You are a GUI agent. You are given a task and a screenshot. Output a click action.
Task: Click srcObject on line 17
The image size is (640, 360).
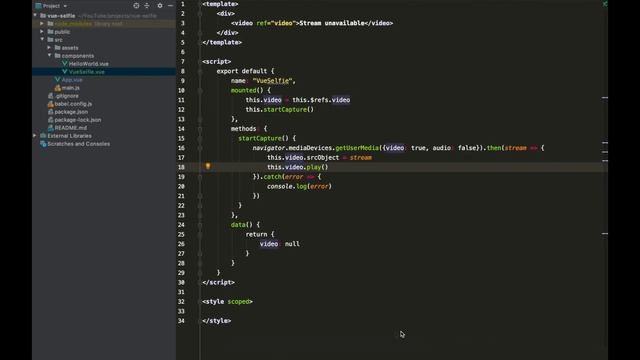tap(323, 158)
